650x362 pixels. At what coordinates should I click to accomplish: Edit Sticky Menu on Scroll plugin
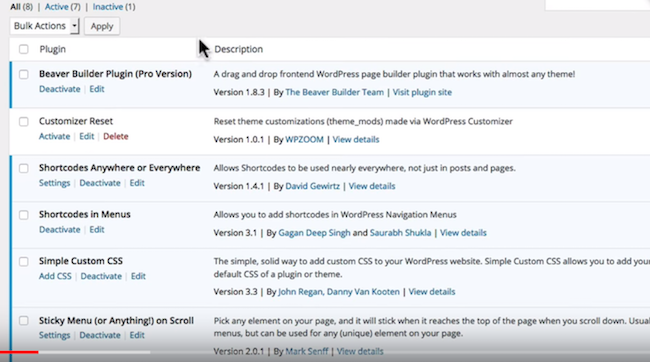pyautogui.click(x=137, y=335)
